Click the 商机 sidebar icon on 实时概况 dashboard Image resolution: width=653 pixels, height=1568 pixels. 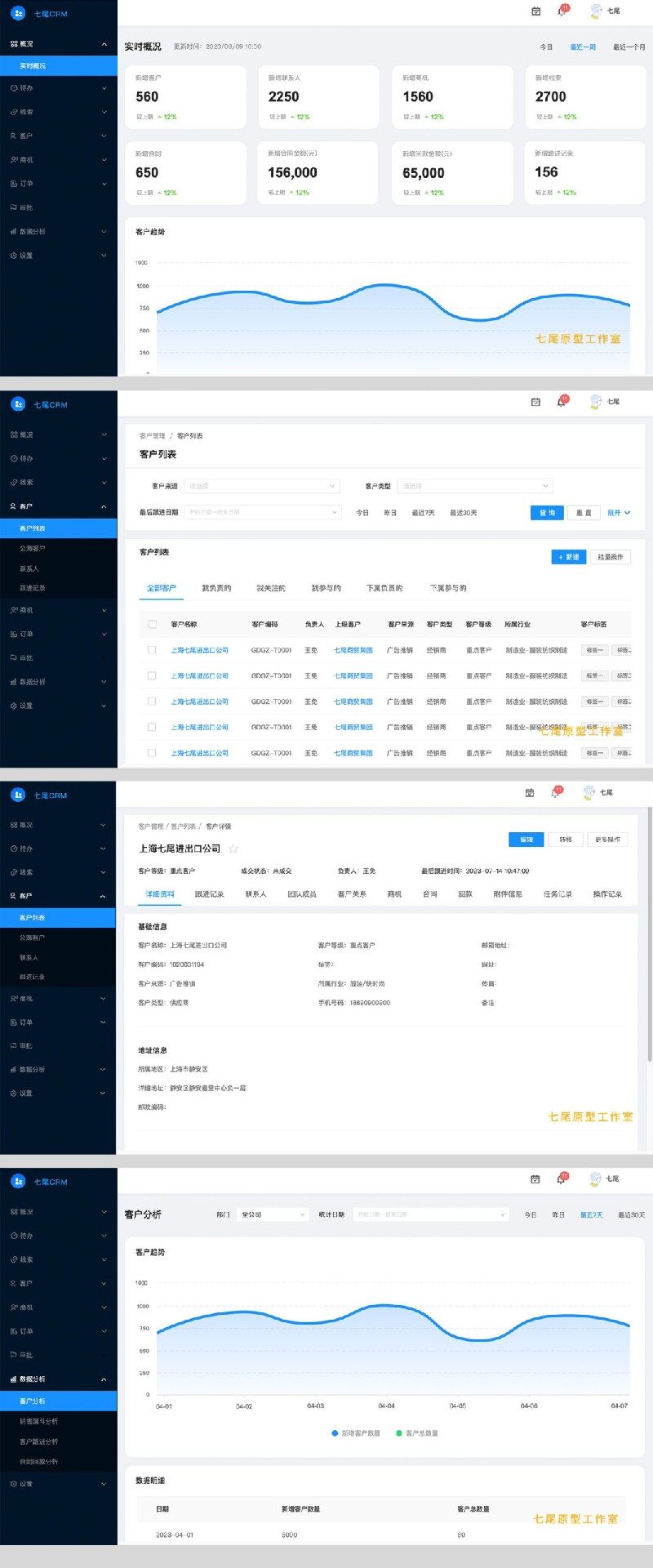[14, 160]
